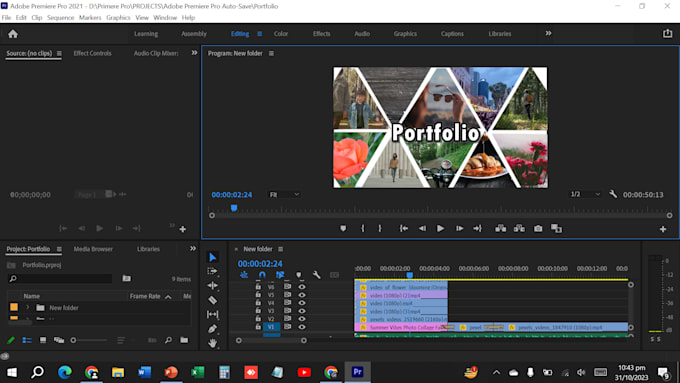
Task: Toggle lock on V3 track
Action: point(258,311)
